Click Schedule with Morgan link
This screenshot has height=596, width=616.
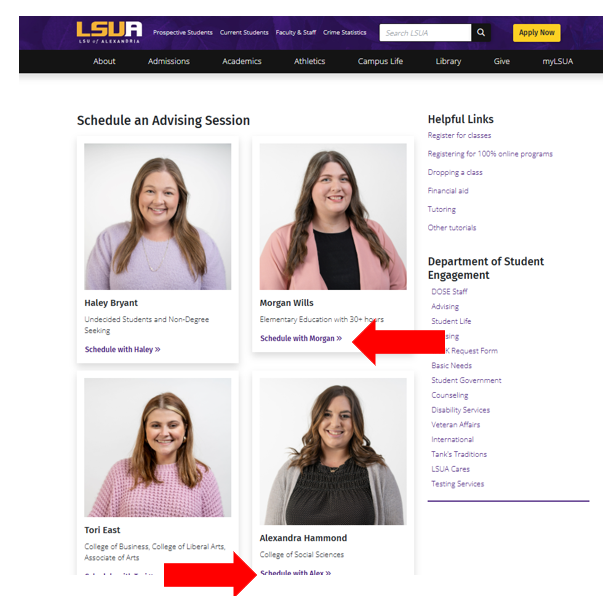tap(301, 338)
